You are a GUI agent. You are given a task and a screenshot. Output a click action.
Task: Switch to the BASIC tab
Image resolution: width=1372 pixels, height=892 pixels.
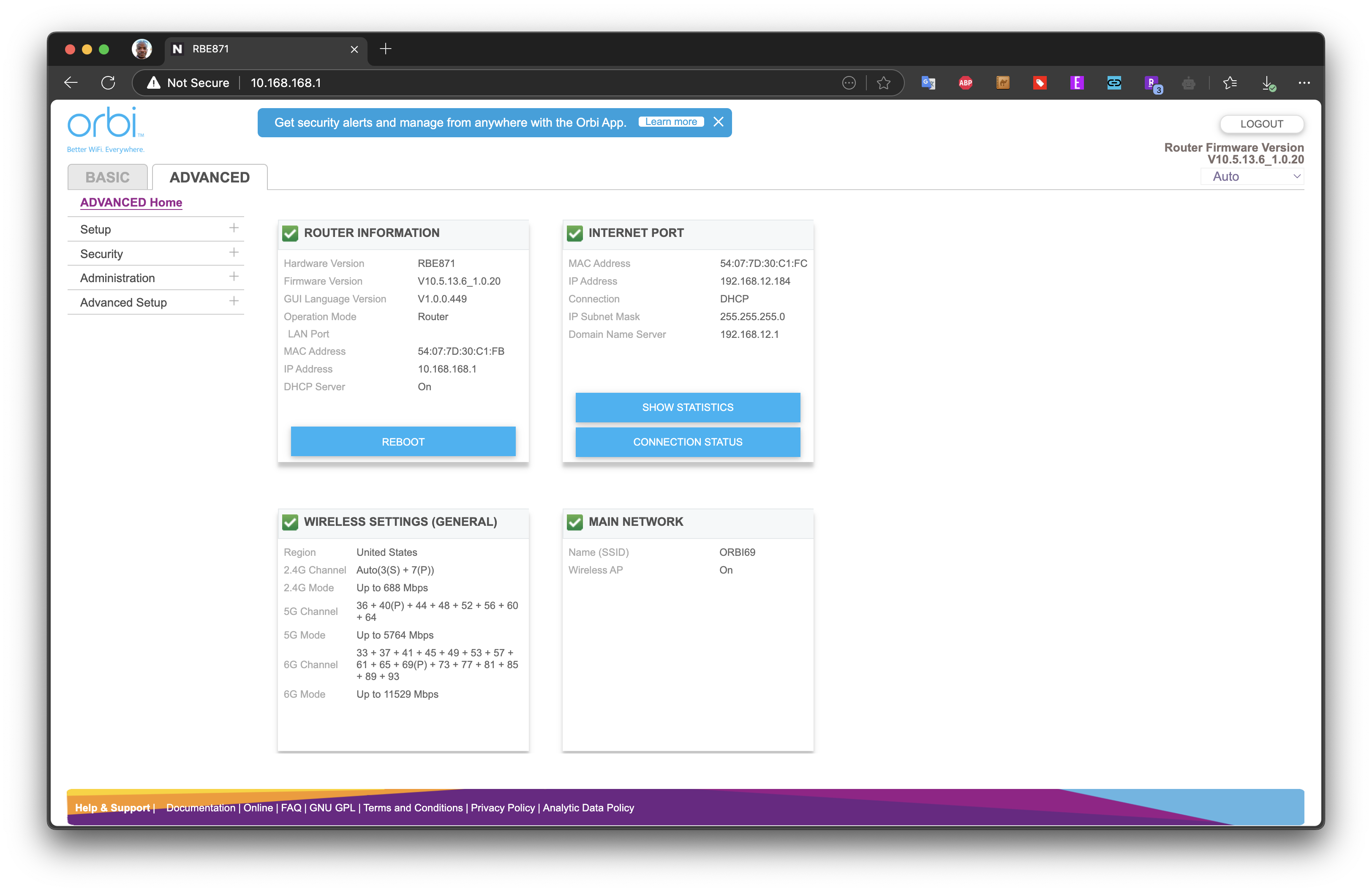107,177
